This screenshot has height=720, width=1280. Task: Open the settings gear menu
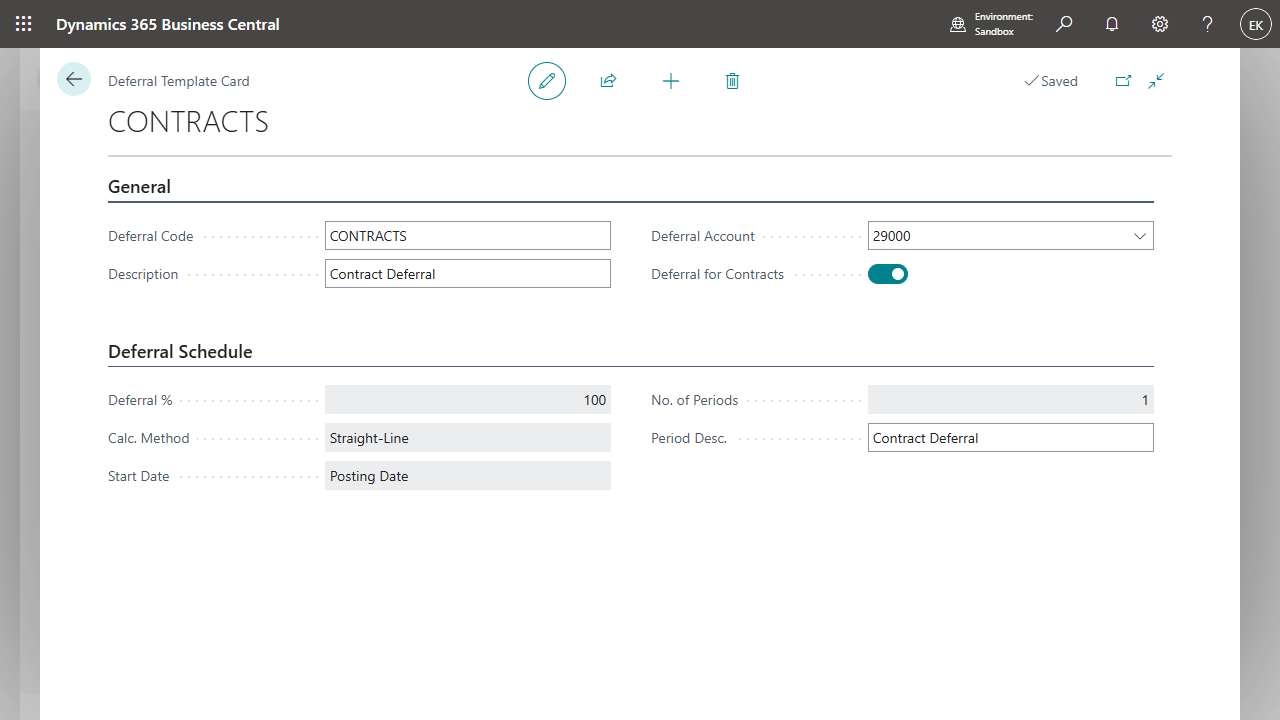click(1160, 24)
